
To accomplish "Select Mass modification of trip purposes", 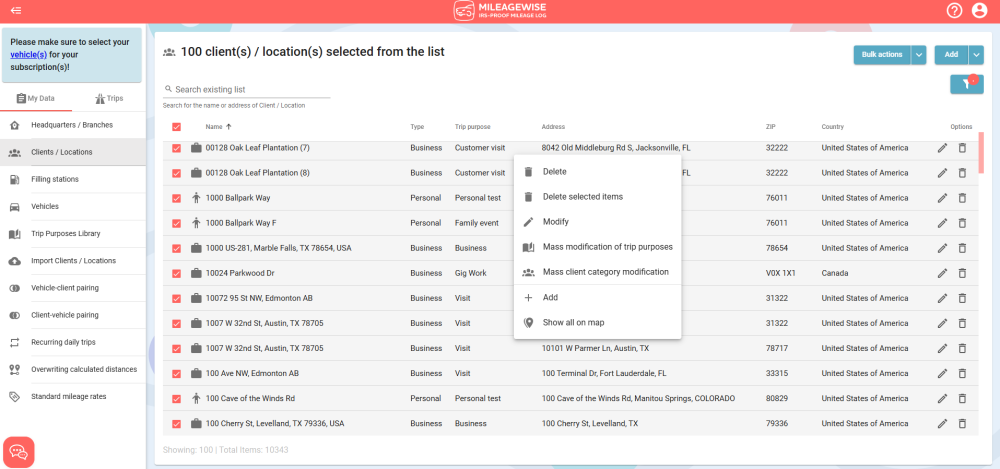I will click(597, 247).
